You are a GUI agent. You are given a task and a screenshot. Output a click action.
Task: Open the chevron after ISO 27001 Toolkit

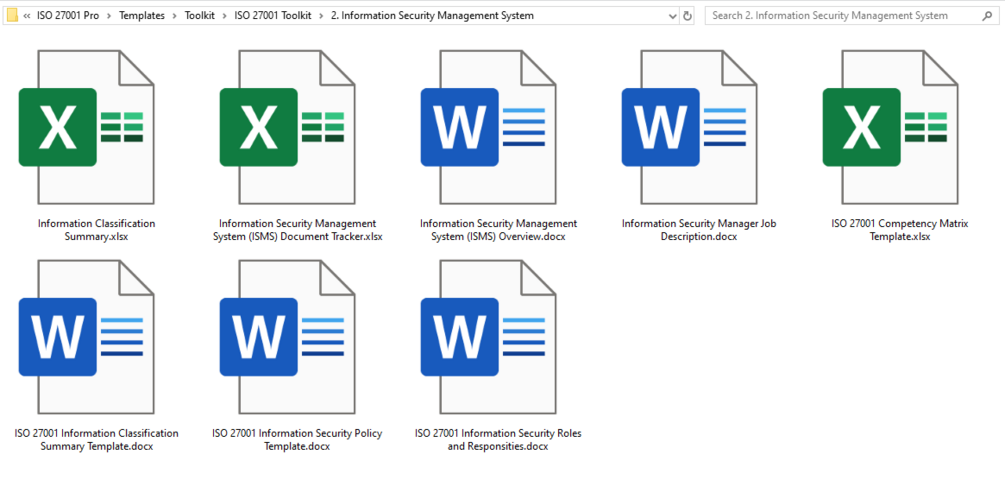[x=321, y=16]
